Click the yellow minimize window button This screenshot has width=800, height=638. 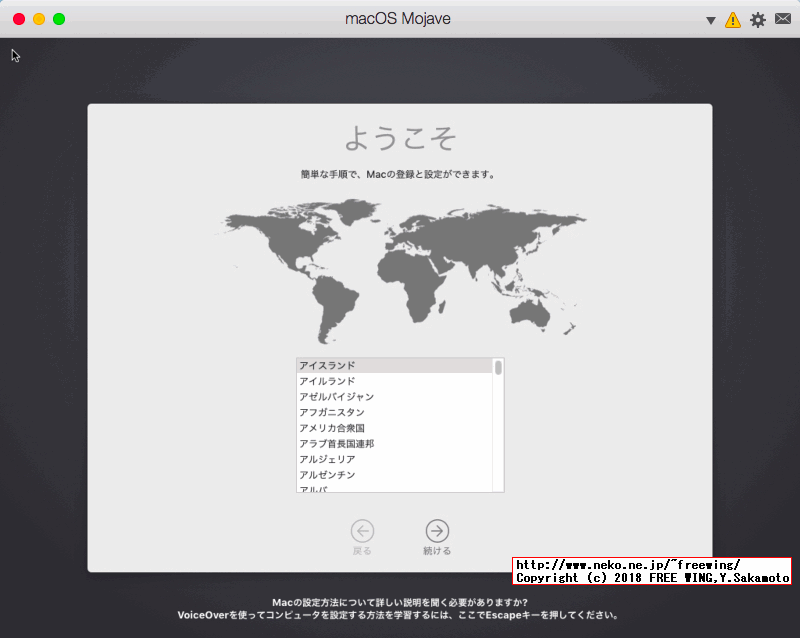point(38,18)
